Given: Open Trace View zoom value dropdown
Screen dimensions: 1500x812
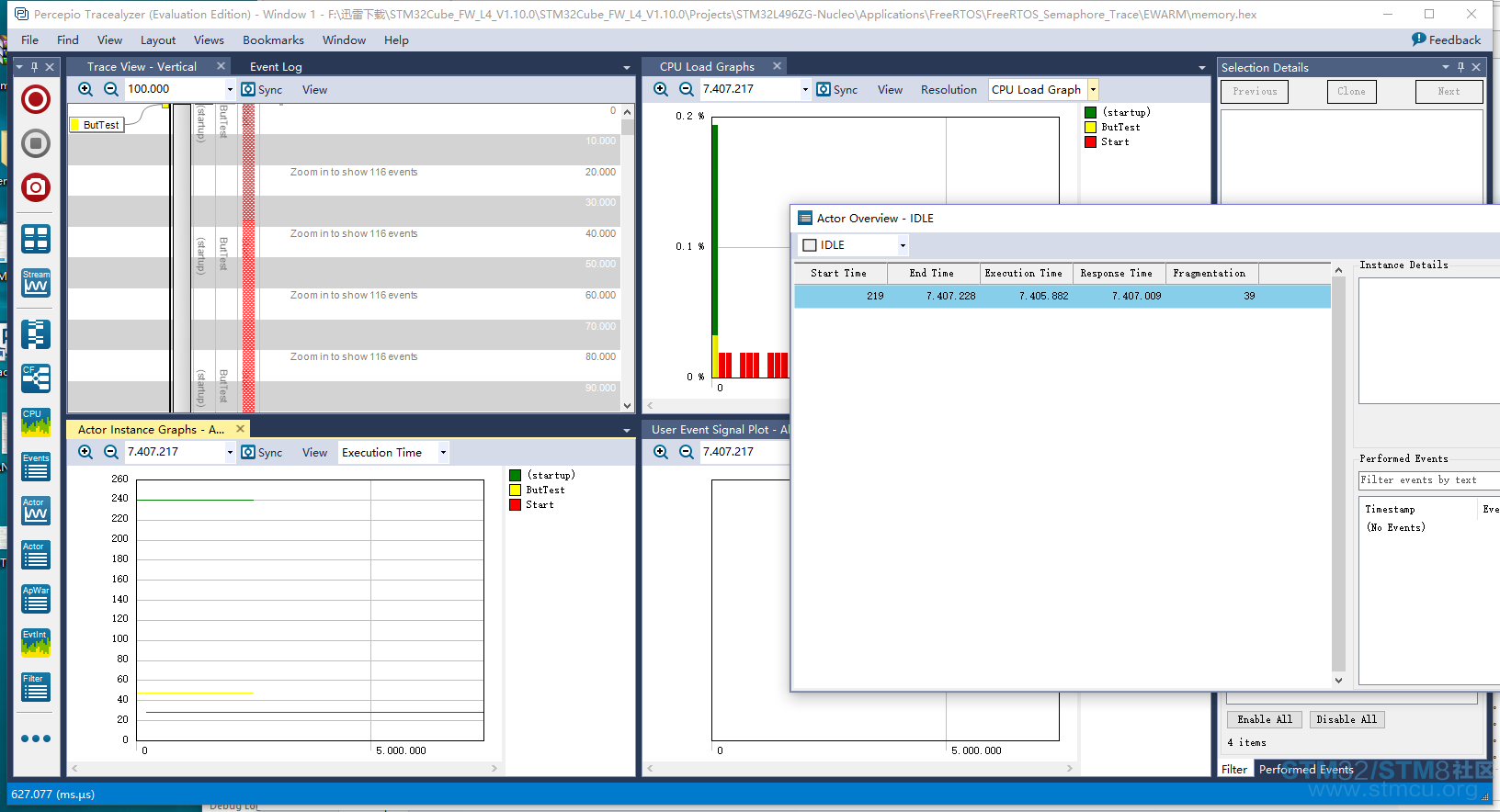Looking at the screenshot, I should (230, 89).
